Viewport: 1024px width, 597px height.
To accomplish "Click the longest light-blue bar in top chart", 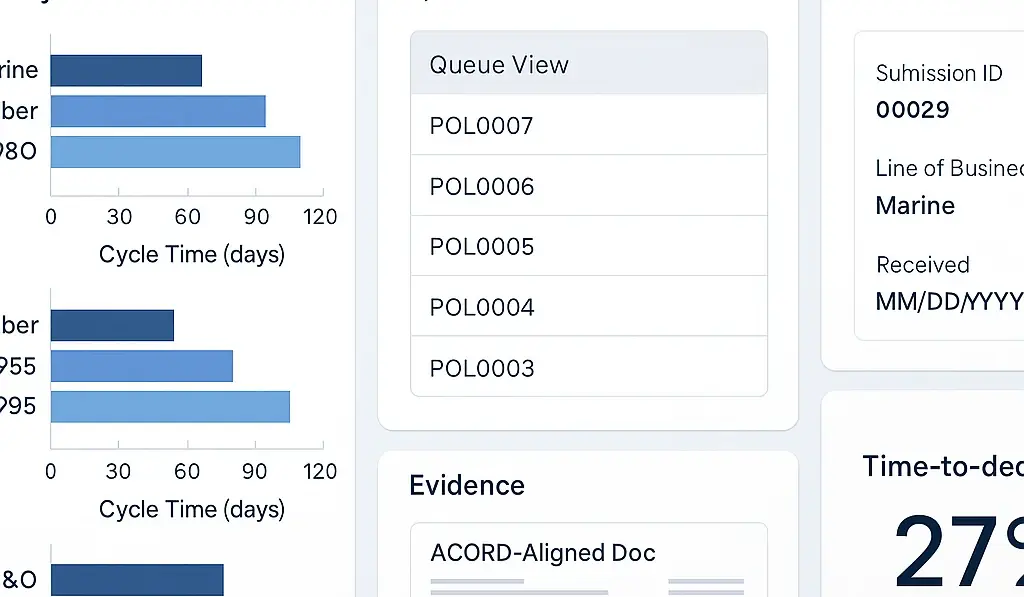I will tap(175, 152).
